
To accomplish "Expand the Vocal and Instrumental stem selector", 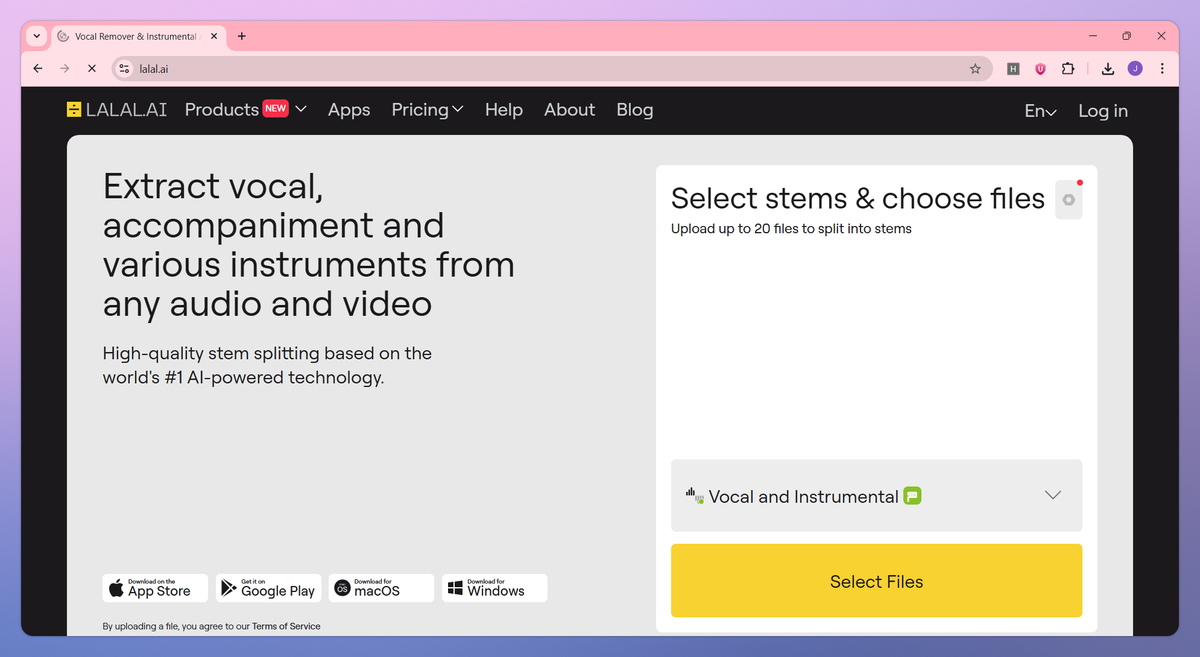I will pos(876,496).
